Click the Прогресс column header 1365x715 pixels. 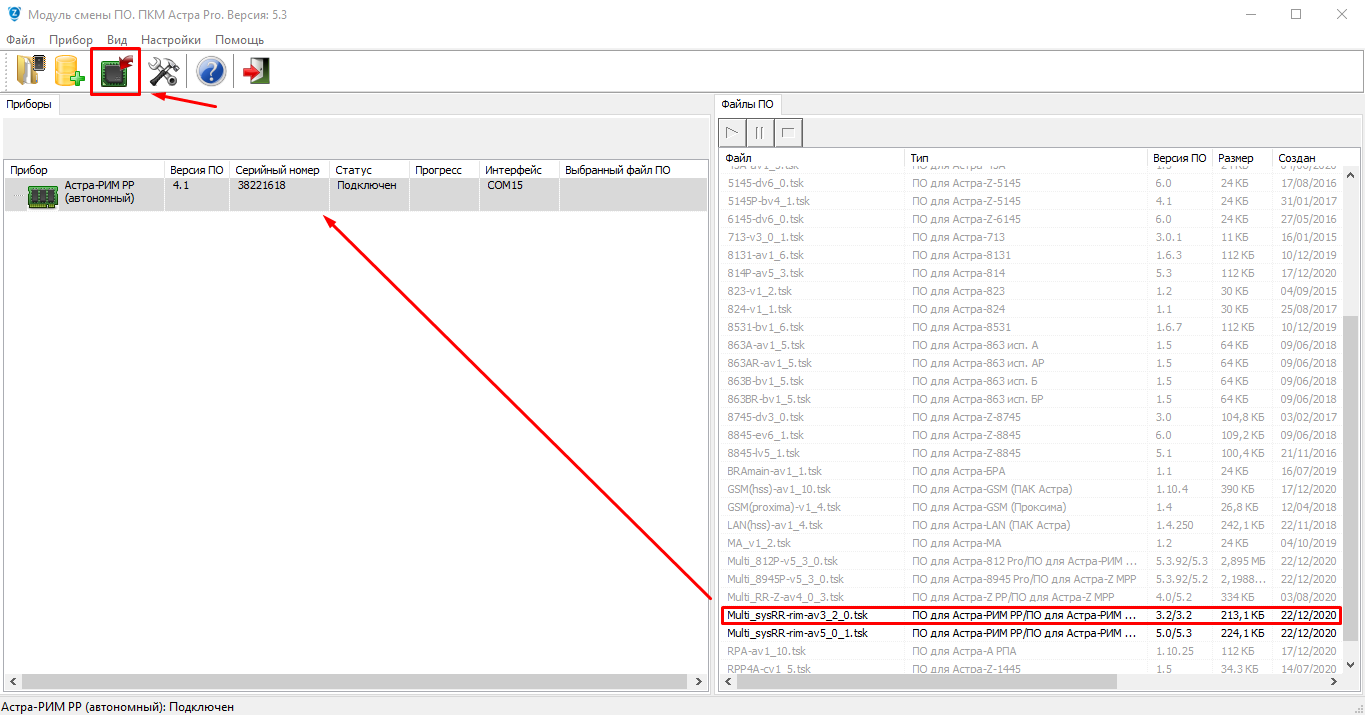[444, 170]
